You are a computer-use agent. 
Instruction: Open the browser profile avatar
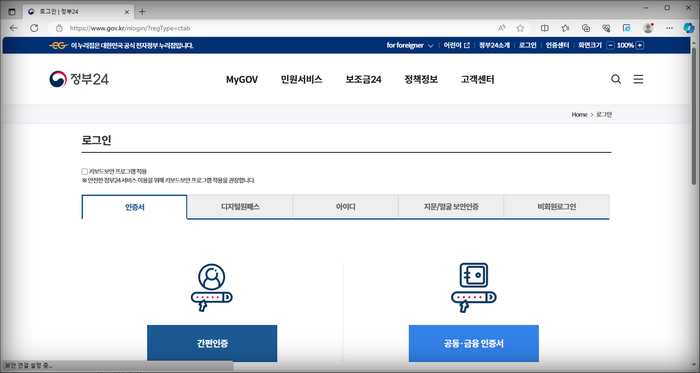tap(648, 28)
